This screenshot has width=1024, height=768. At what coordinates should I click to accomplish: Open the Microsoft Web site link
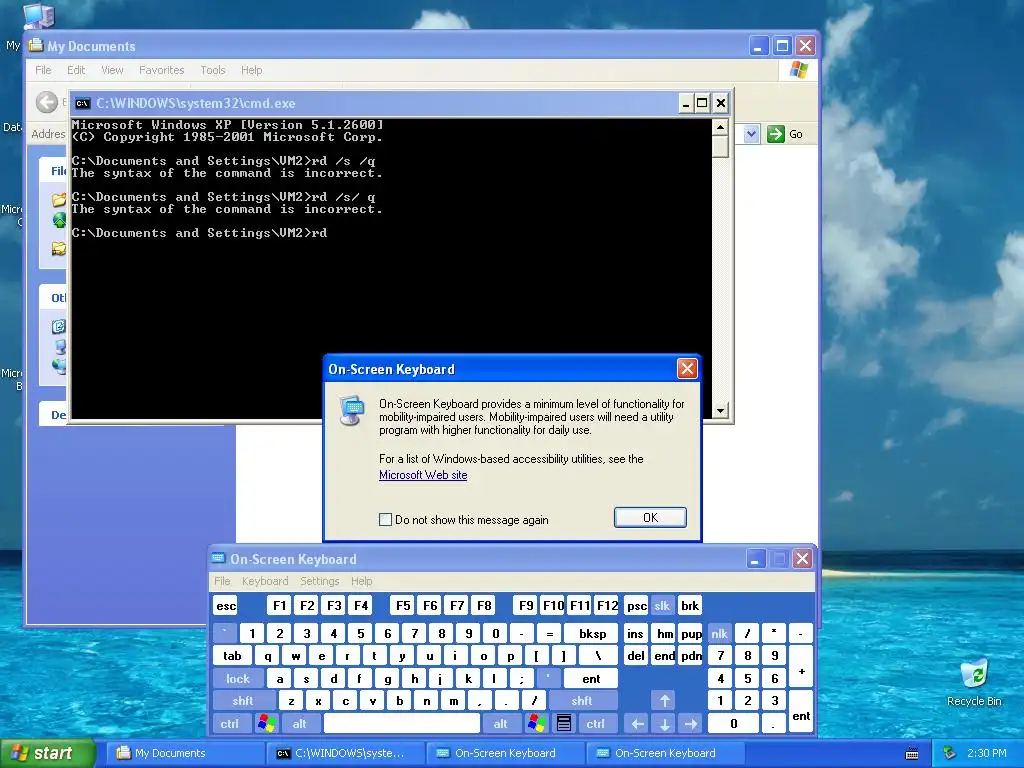423,475
